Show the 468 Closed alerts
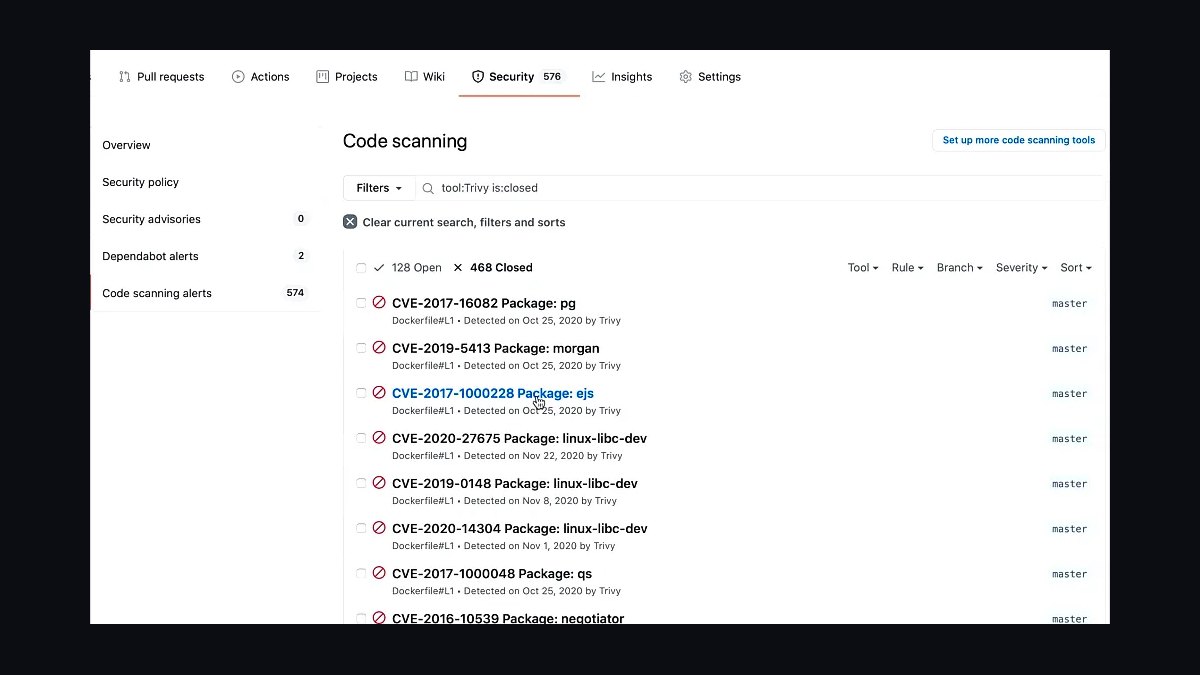1200x675 pixels. tap(493, 268)
